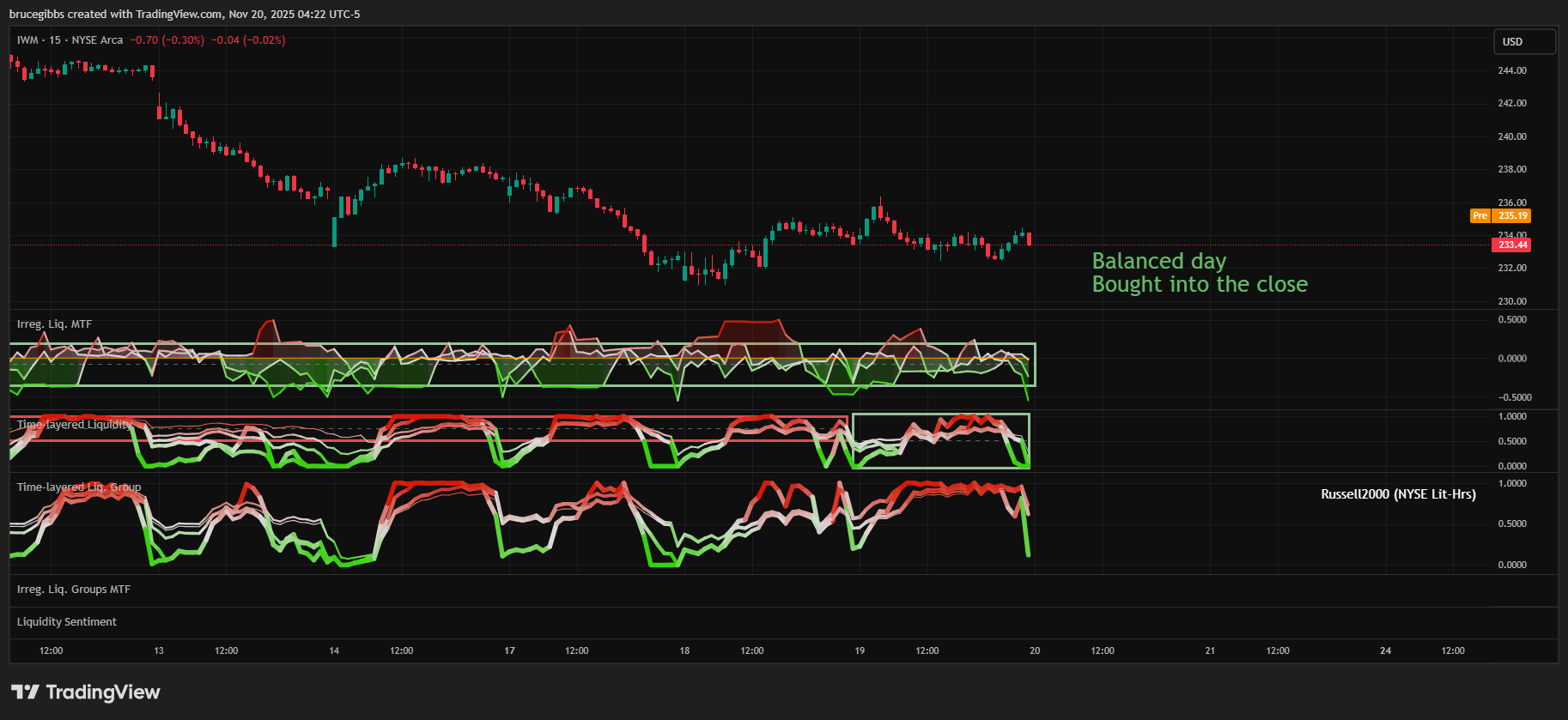Expand the Irreg. Liq. Groups MTF pane

(74, 590)
